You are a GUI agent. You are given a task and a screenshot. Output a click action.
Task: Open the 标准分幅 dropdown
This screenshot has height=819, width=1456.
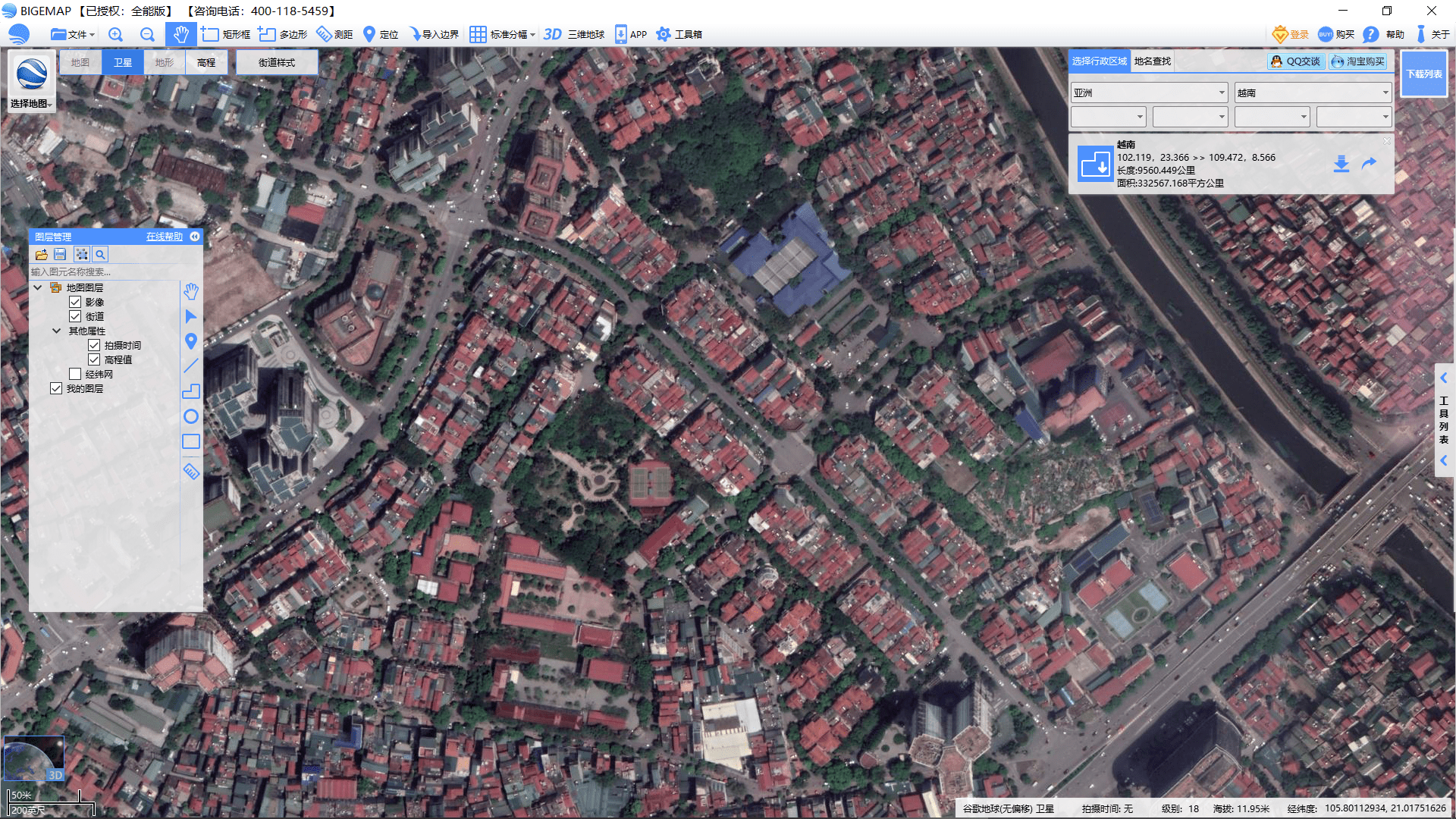point(502,34)
